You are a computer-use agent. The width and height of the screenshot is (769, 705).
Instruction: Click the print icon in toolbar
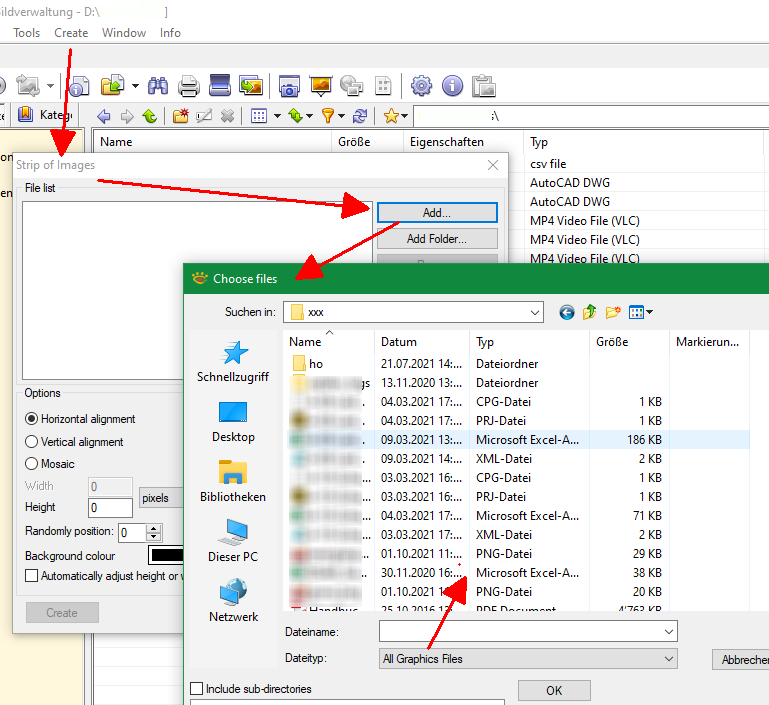click(189, 86)
